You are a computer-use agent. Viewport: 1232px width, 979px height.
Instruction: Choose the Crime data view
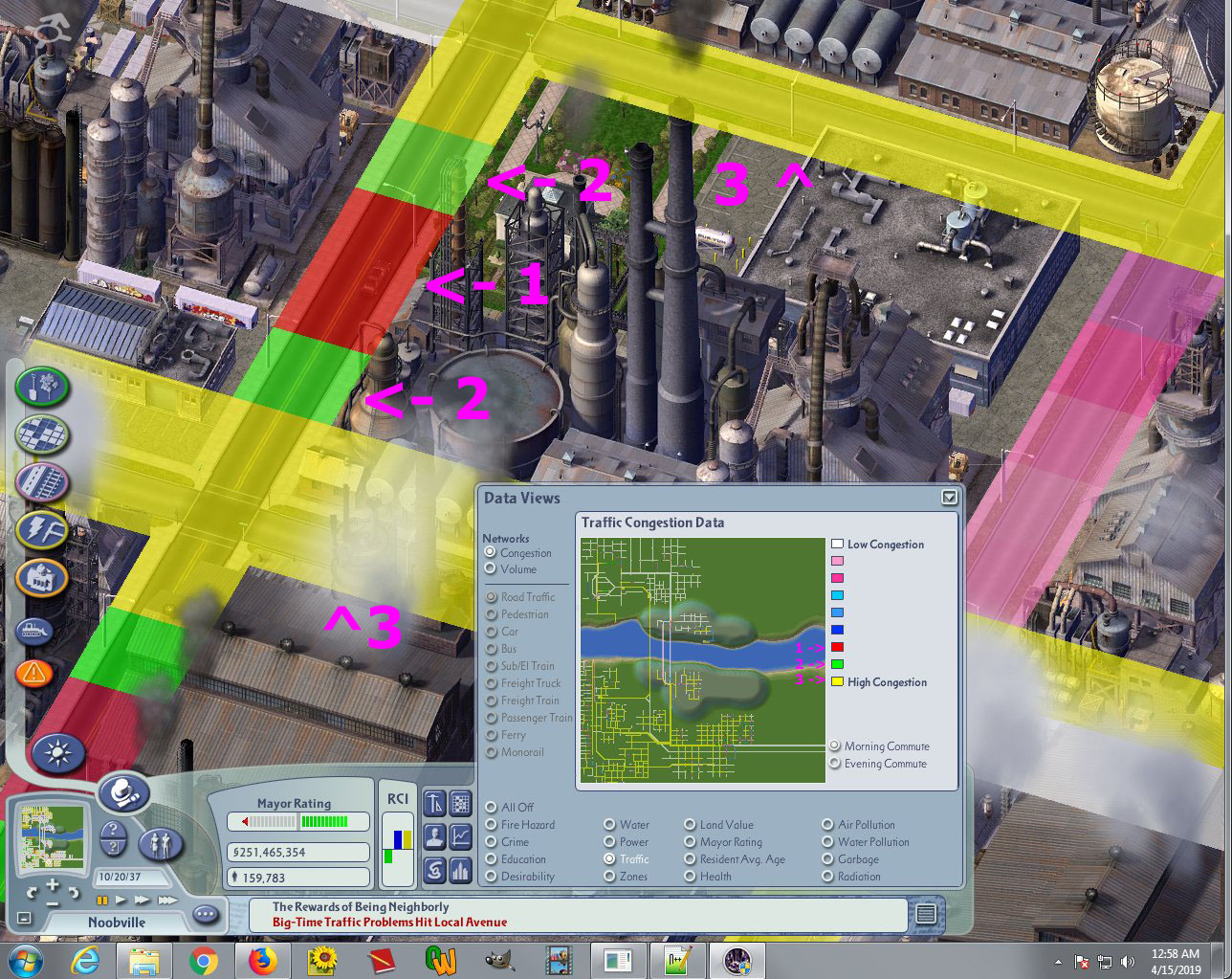click(492, 841)
